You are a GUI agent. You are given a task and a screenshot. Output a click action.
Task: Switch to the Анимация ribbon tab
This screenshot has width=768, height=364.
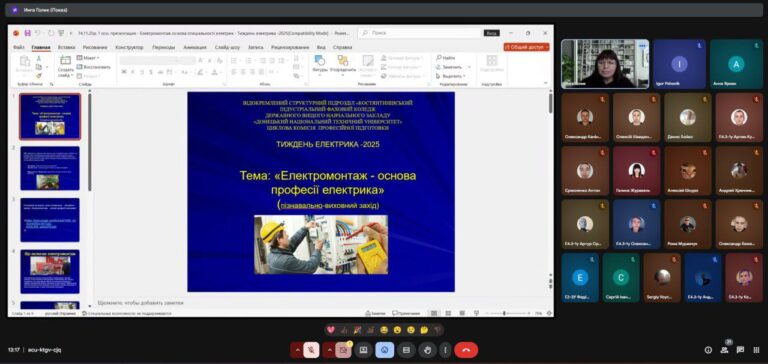click(194, 48)
